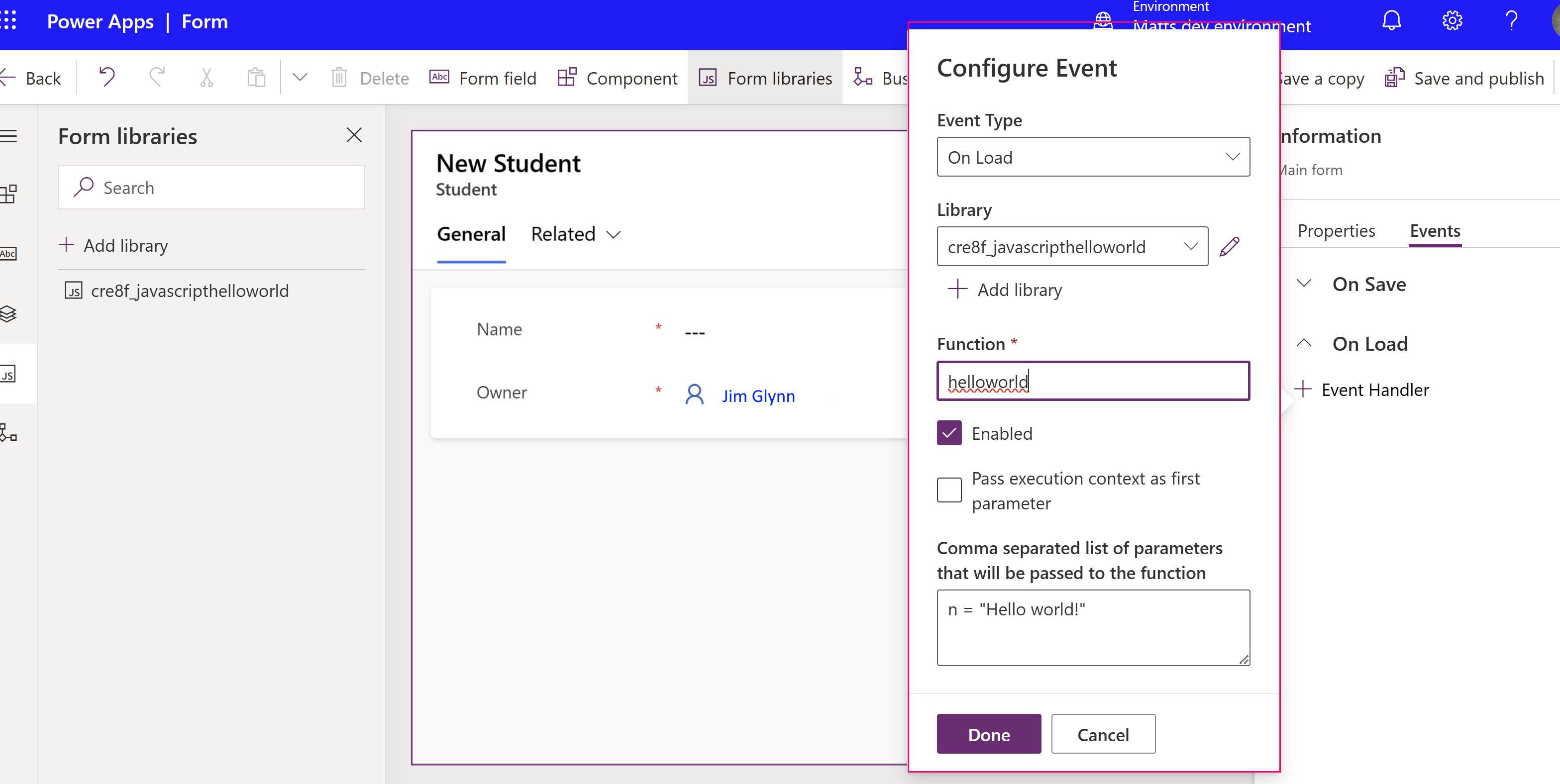Open the settings gear icon
This screenshot has height=784, width=1560.
(1452, 20)
